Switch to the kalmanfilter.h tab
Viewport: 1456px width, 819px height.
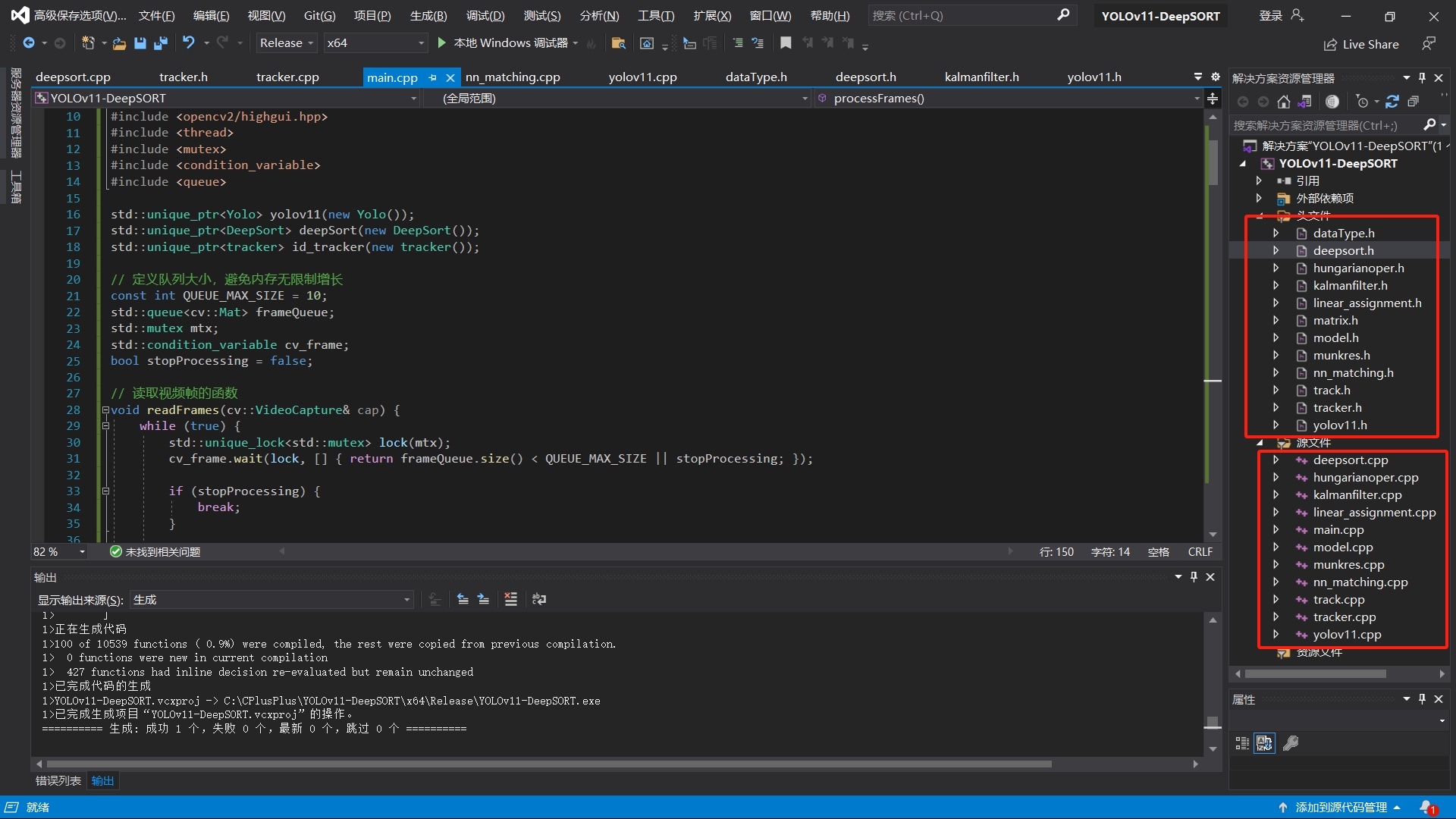pyautogui.click(x=981, y=77)
